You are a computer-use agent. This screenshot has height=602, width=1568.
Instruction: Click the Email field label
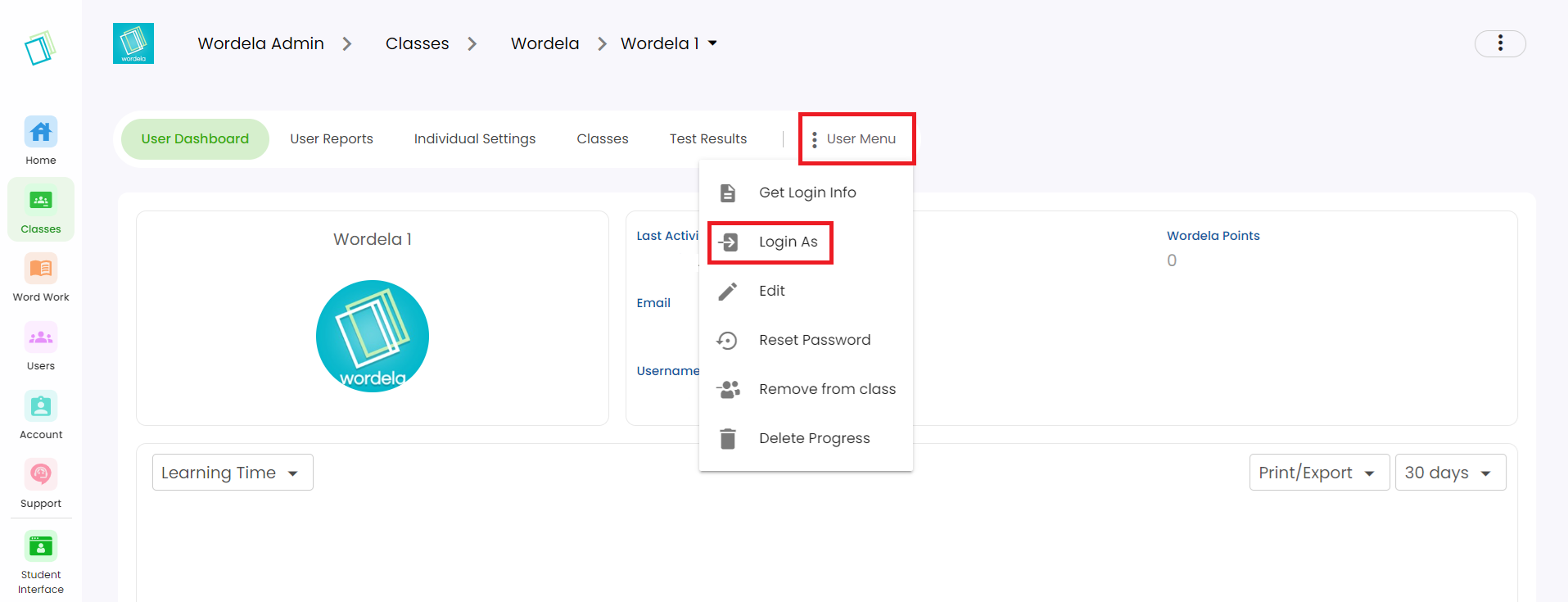point(653,303)
